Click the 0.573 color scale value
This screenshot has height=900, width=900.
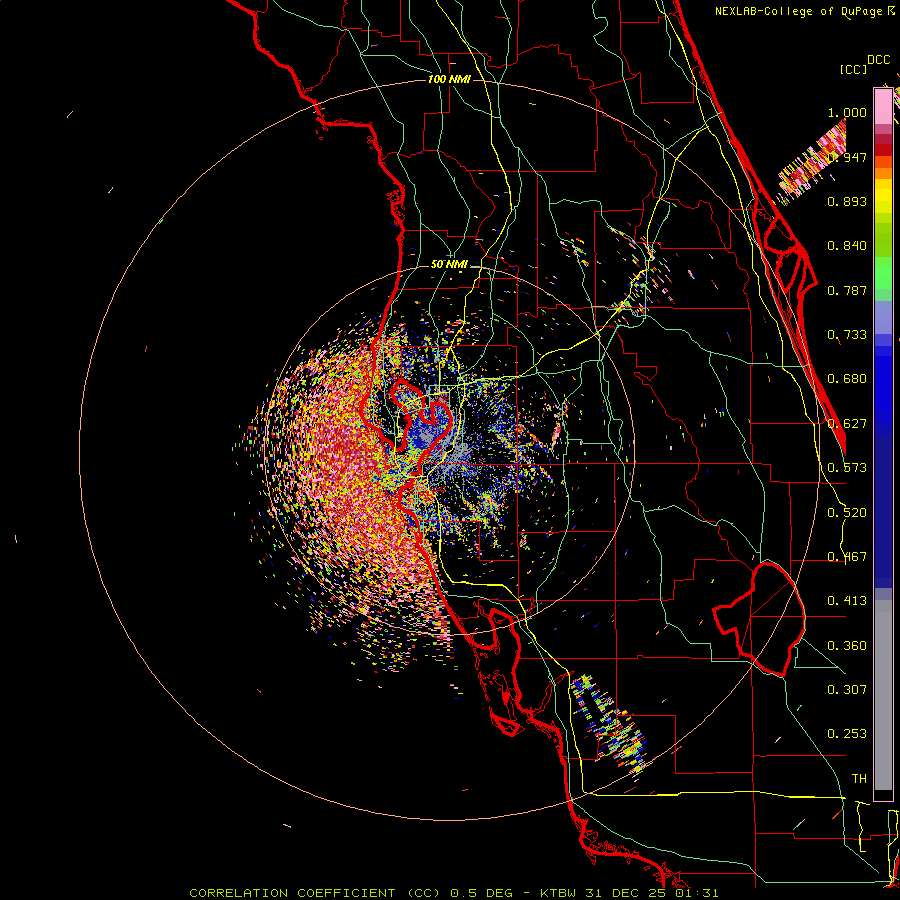click(847, 468)
